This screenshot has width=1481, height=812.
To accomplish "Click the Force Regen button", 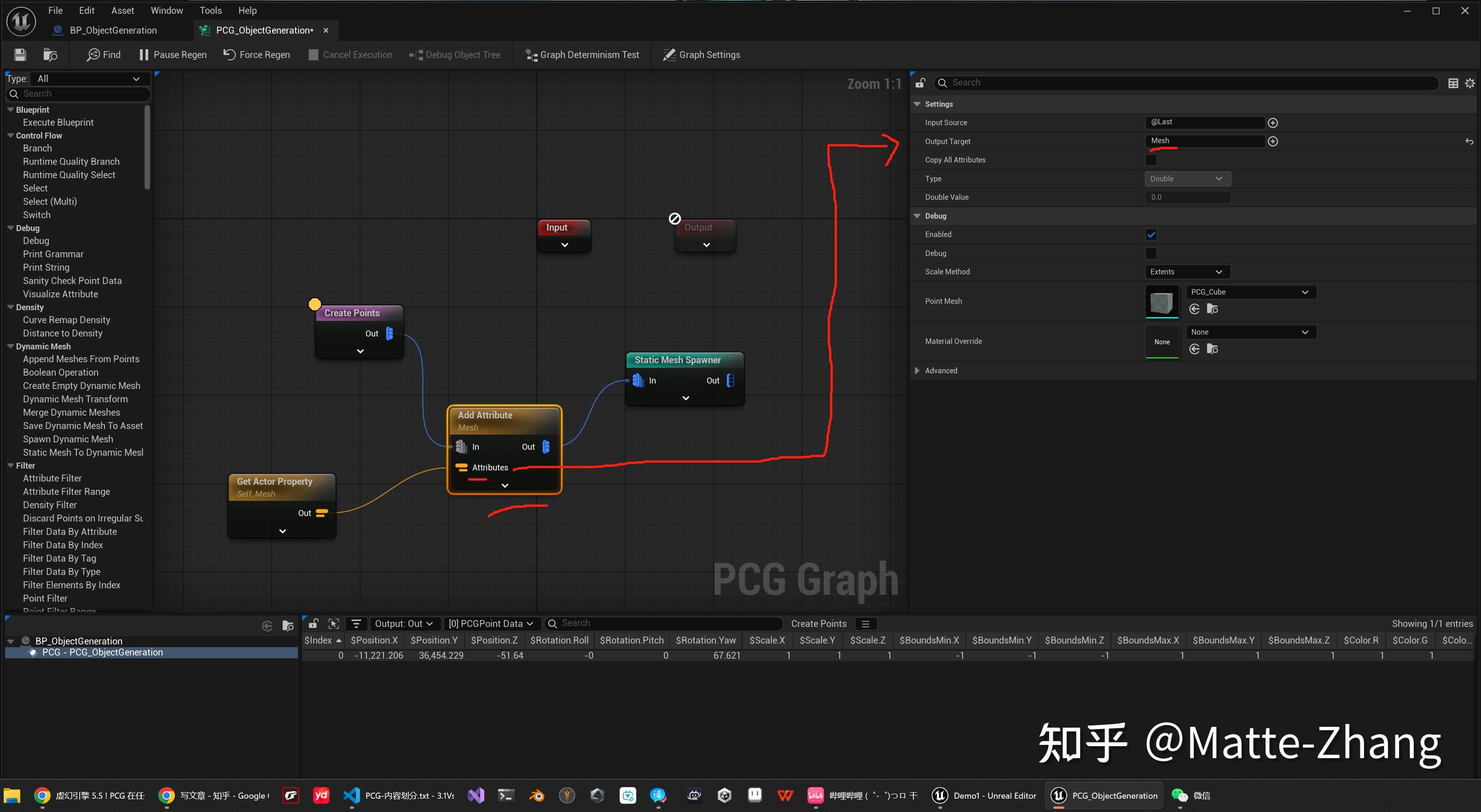I will coord(256,55).
